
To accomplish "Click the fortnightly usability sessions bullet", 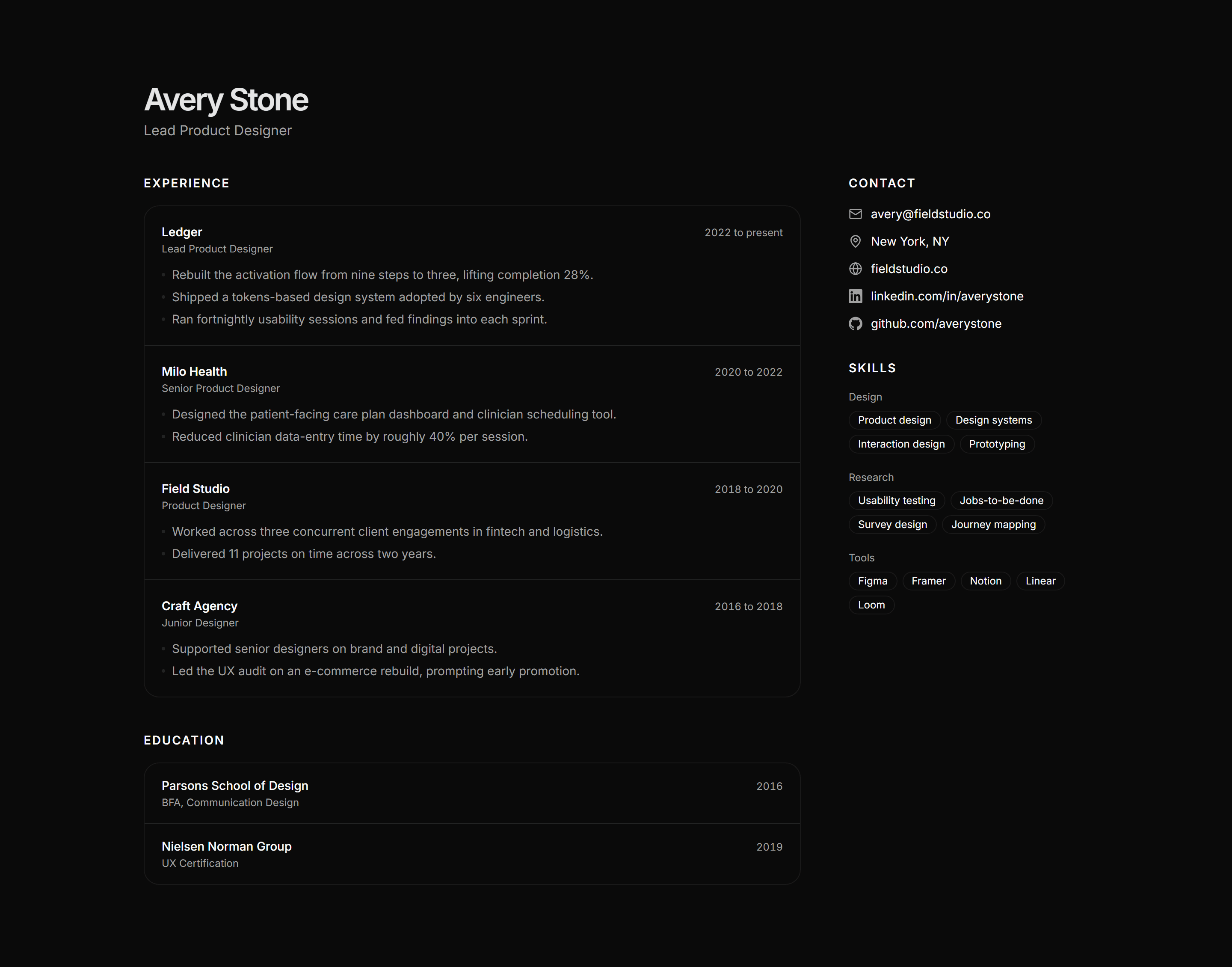I will coord(359,319).
